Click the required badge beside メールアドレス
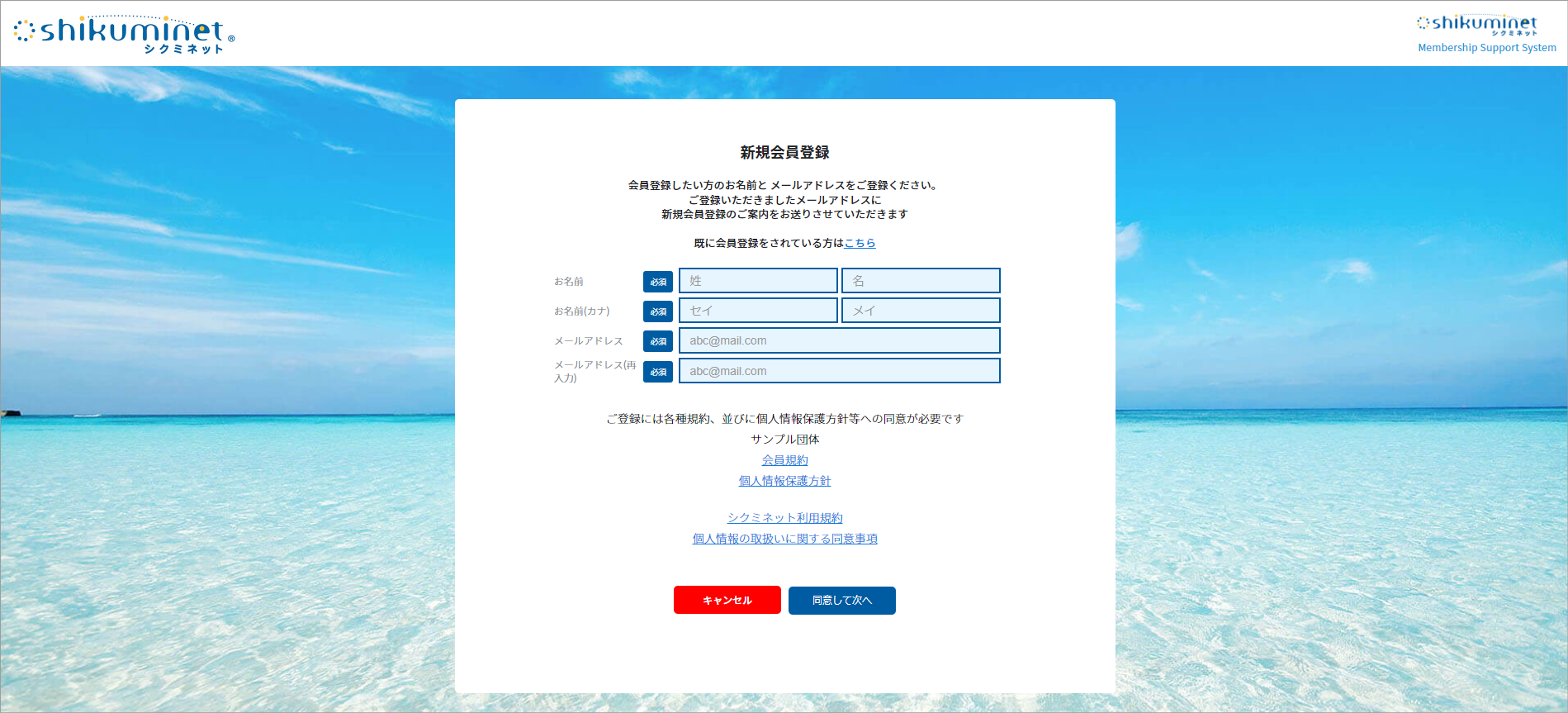This screenshot has width=1568, height=713. (658, 341)
